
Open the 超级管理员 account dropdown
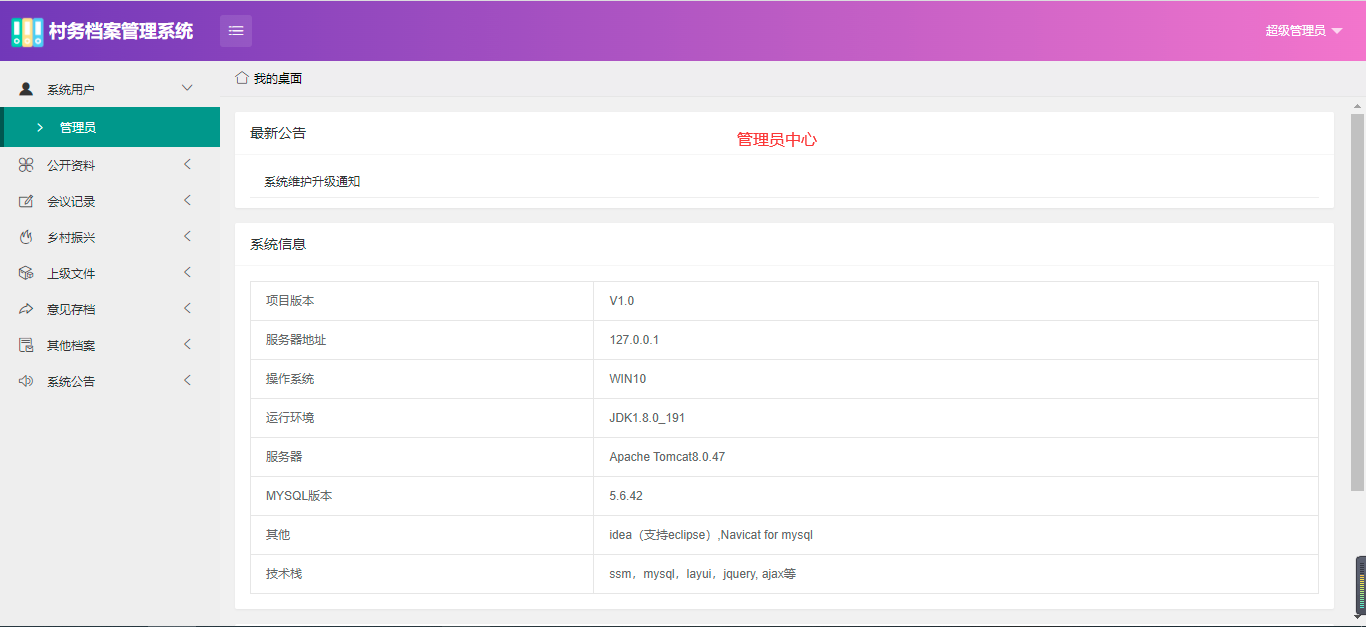click(x=1303, y=31)
